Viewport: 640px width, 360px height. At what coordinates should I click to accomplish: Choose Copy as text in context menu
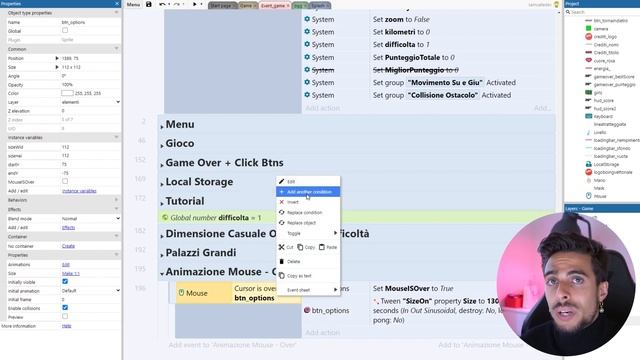308,276
